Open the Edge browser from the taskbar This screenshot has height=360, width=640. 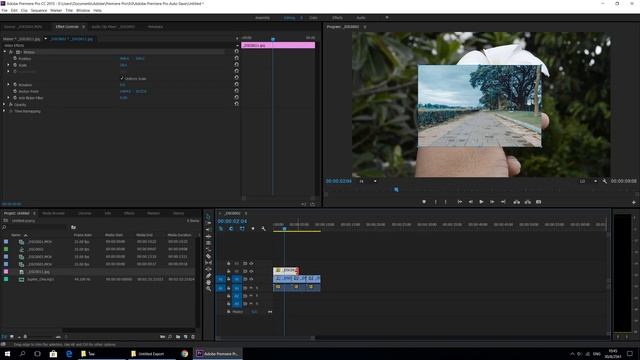[69, 353]
